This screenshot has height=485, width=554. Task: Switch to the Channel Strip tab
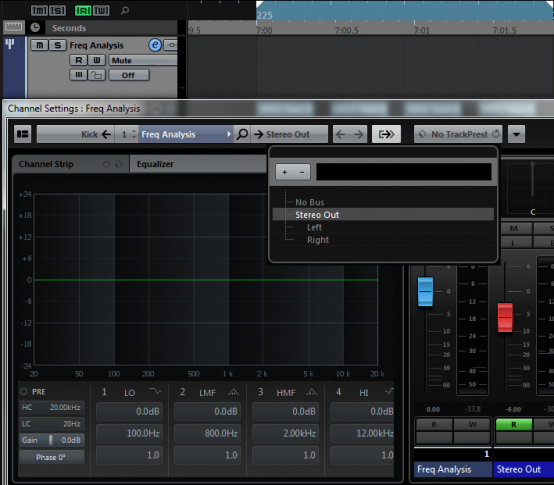point(71,164)
